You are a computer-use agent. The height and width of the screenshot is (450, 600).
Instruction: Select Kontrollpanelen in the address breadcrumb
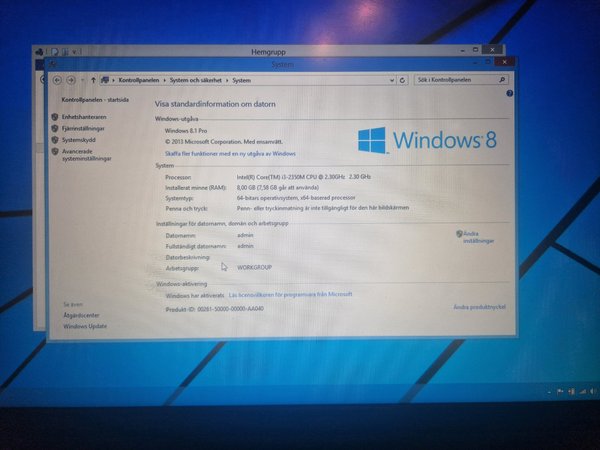(138, 79)
